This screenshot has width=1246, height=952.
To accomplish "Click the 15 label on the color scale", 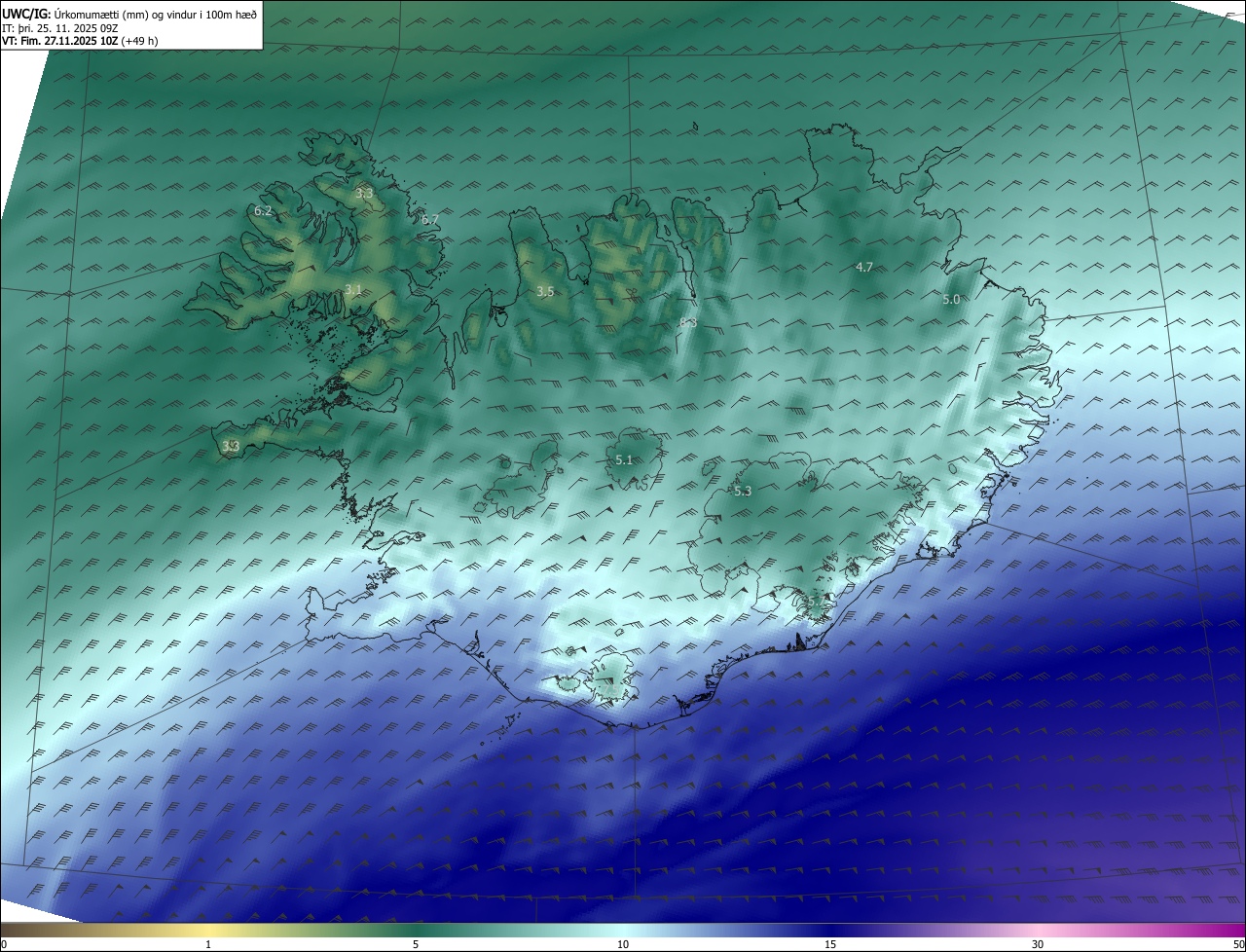I will click(x=830, y=944).
